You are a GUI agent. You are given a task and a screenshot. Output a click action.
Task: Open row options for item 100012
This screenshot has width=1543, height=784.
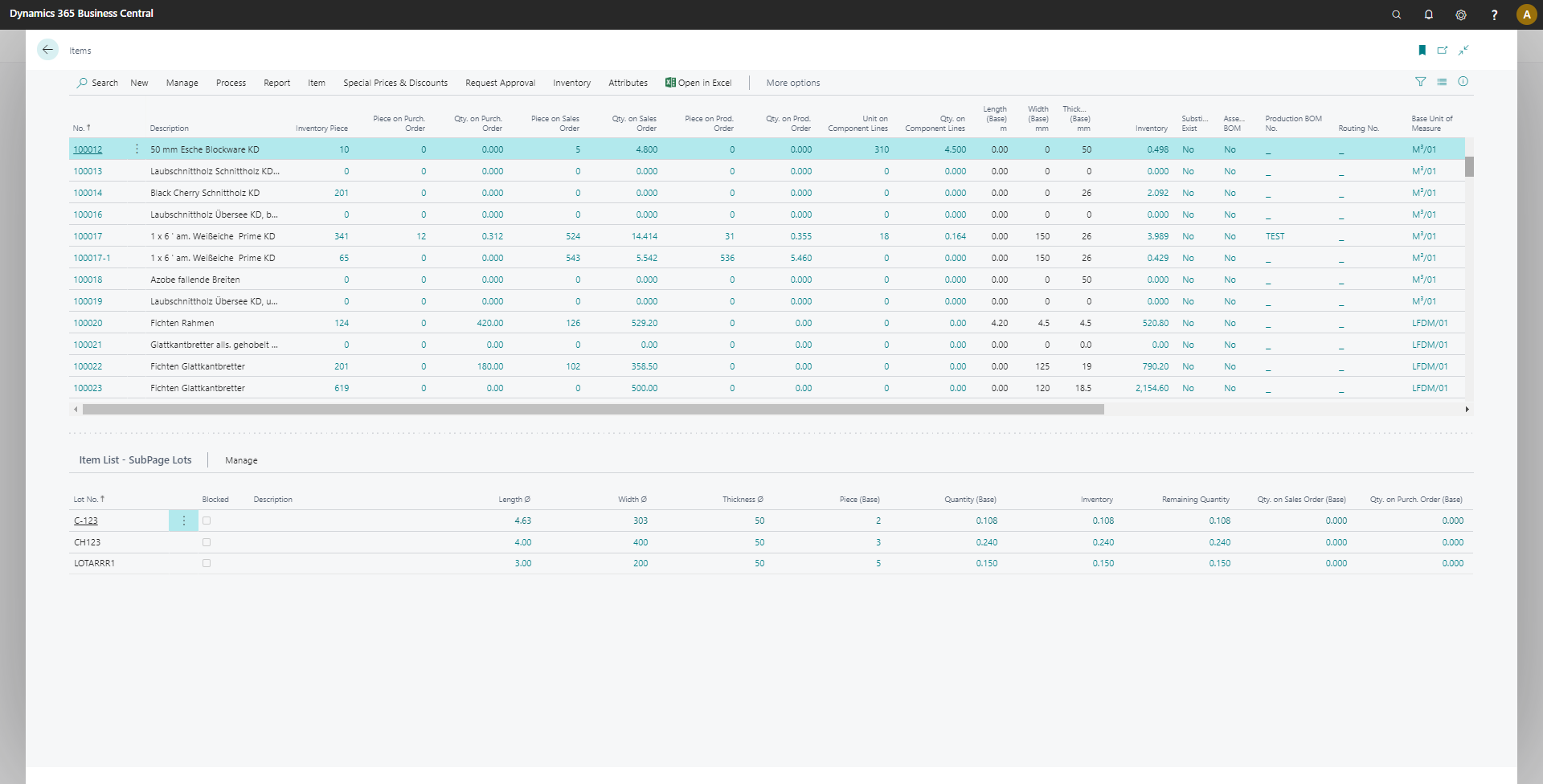click(x=137, y=149)
